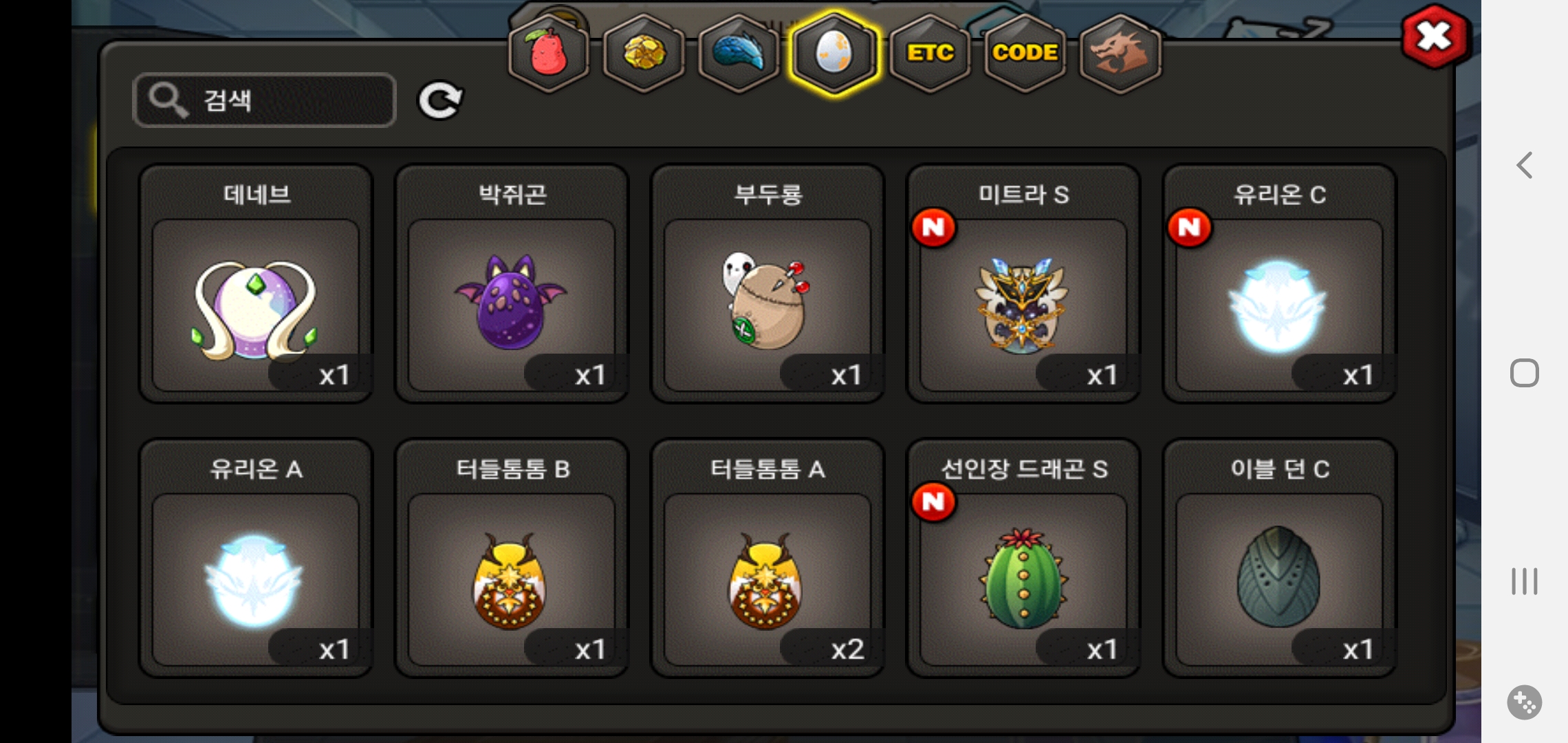Open the gold nugget inventory tab

(x=644, y=53)
